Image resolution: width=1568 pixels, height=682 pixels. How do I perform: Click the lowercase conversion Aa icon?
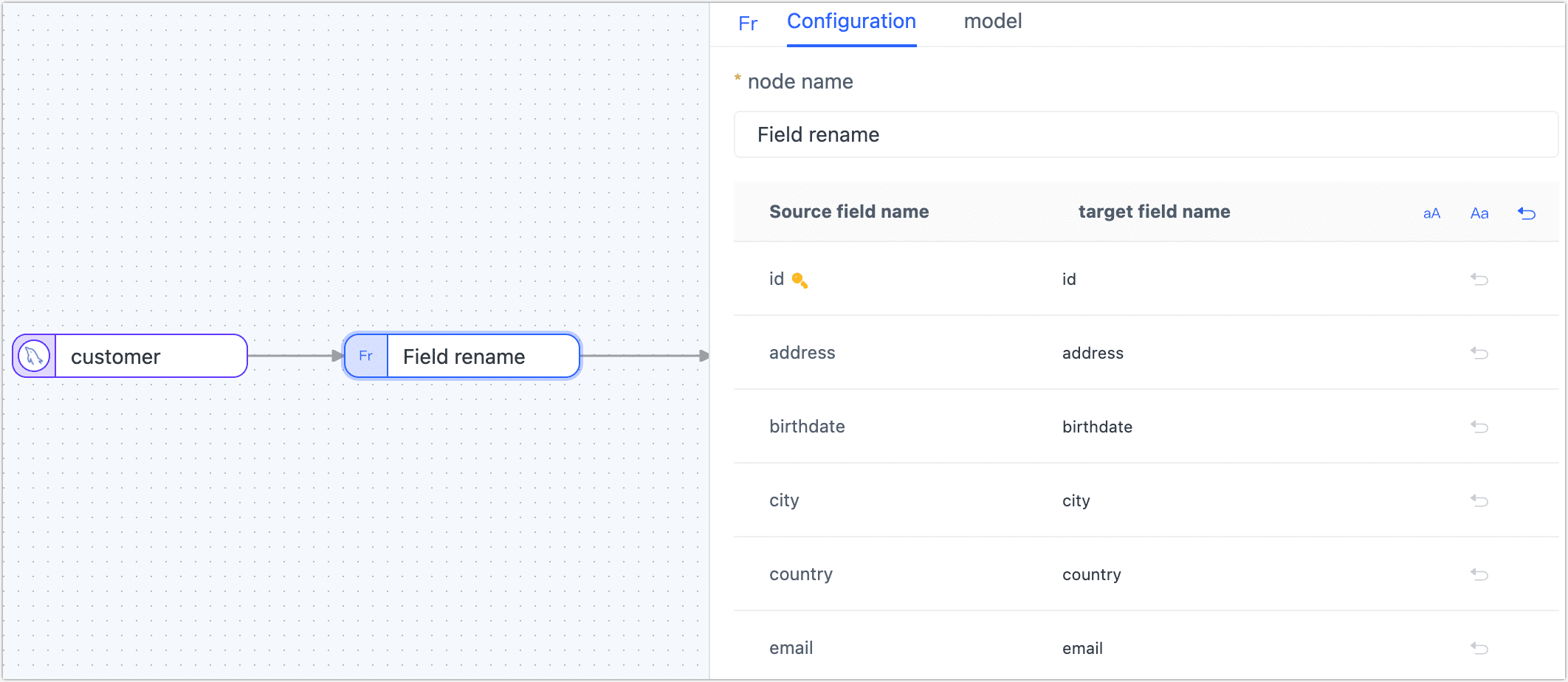(1479, 213)
